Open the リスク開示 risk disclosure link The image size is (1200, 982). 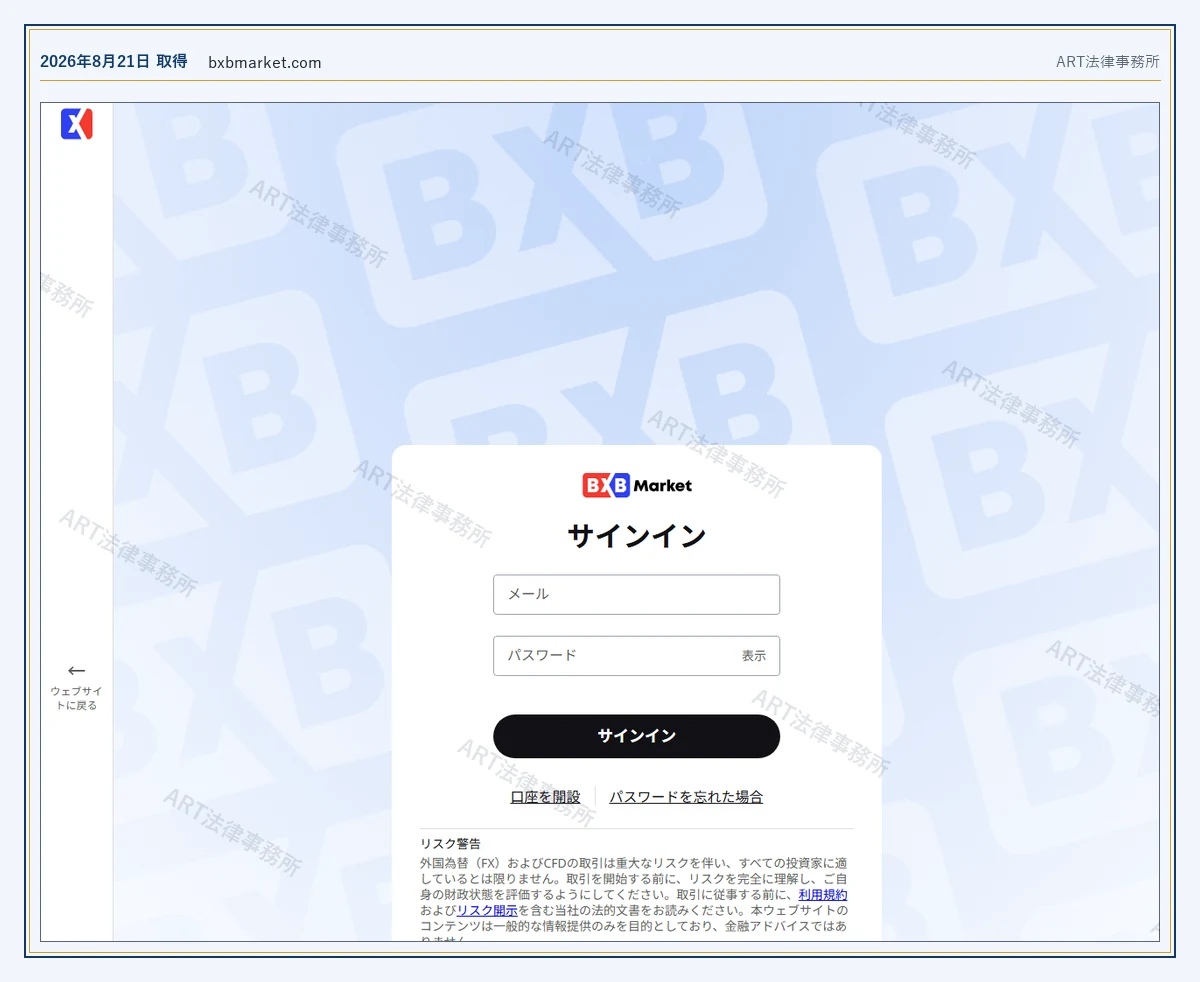[487, 911]
